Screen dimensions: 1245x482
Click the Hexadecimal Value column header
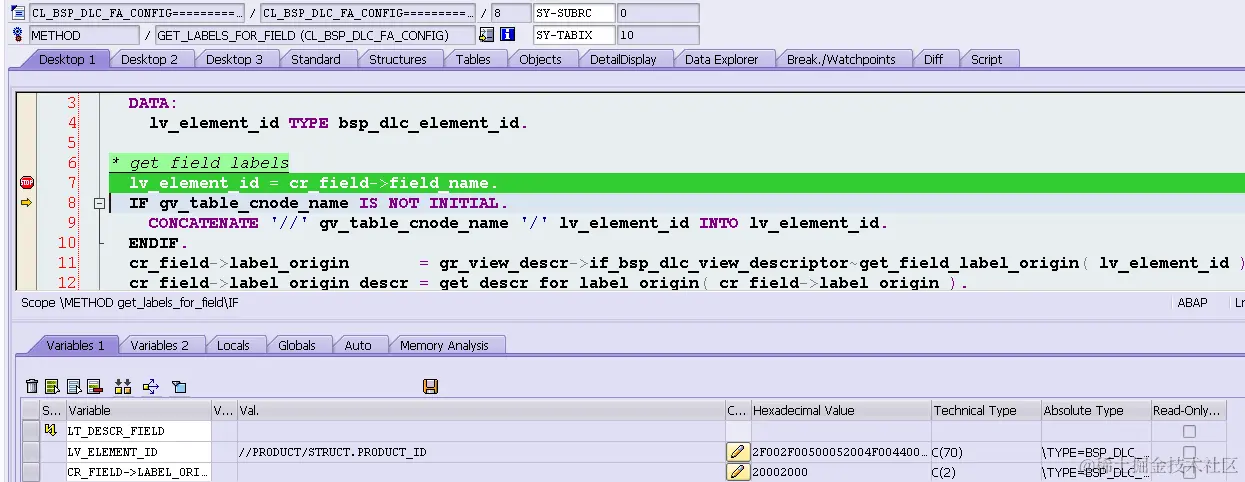click(840, 410)
